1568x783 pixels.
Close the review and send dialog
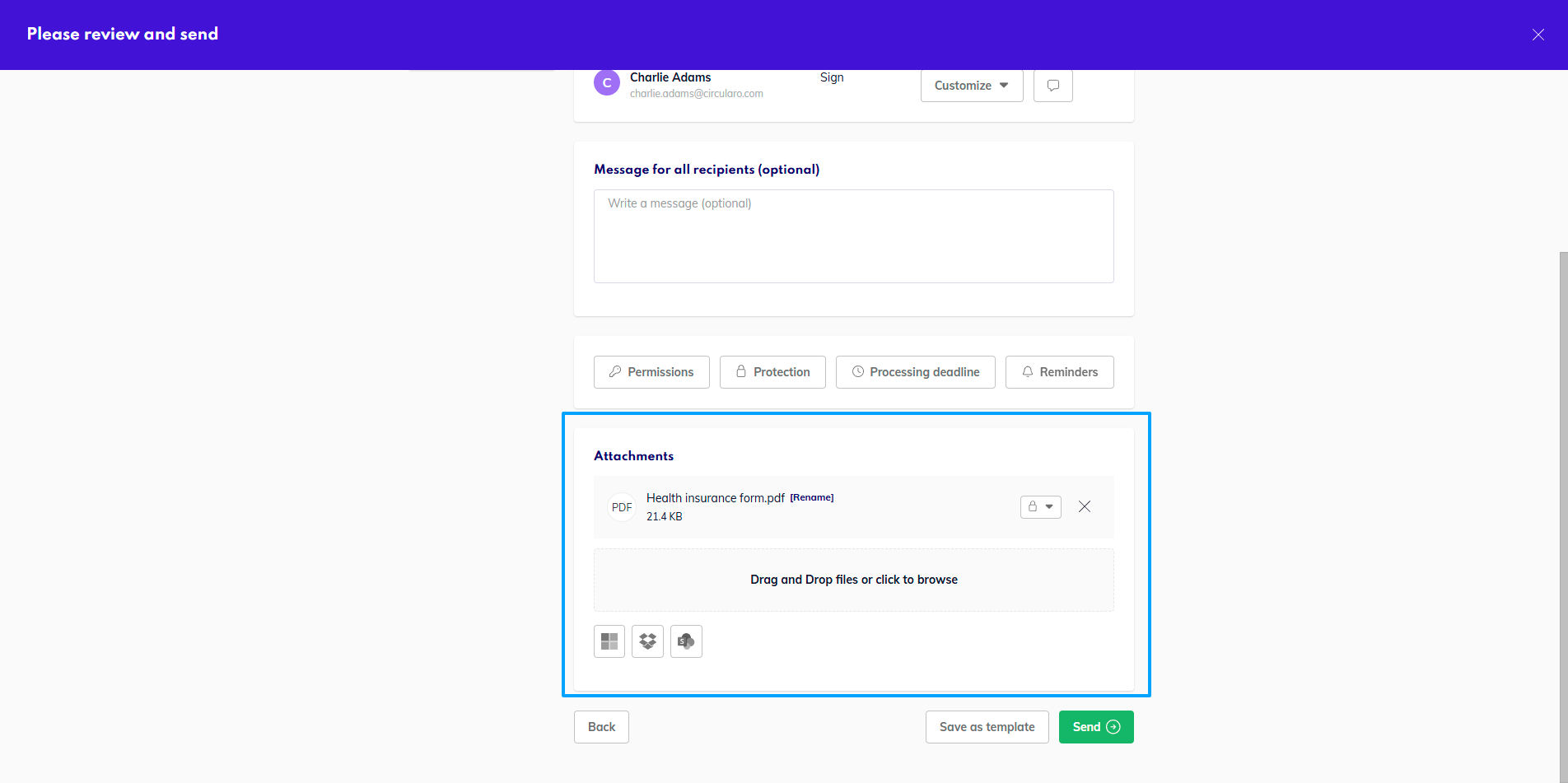1538,35
